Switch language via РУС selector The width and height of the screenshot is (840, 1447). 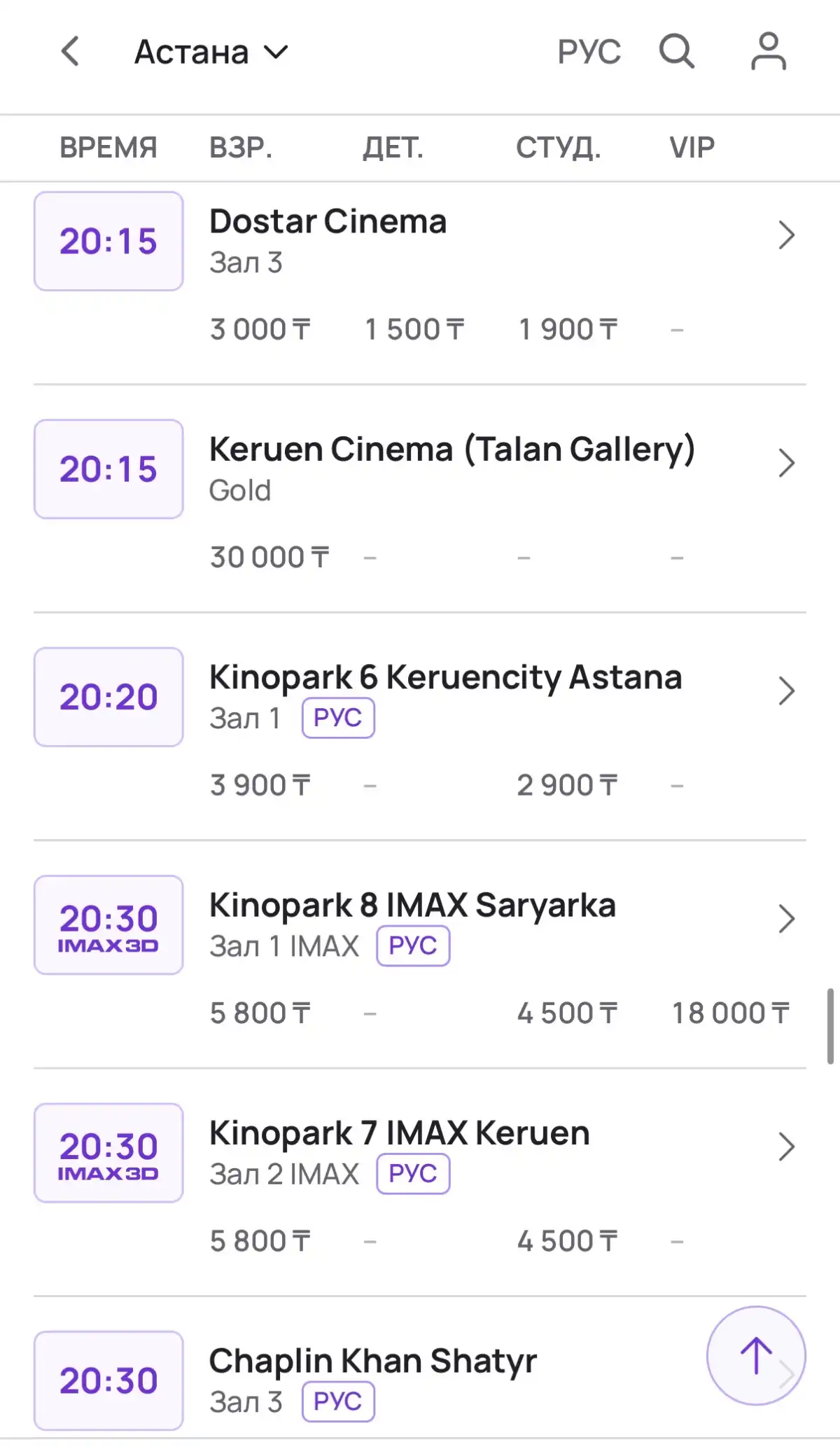[x=589, y=52]
